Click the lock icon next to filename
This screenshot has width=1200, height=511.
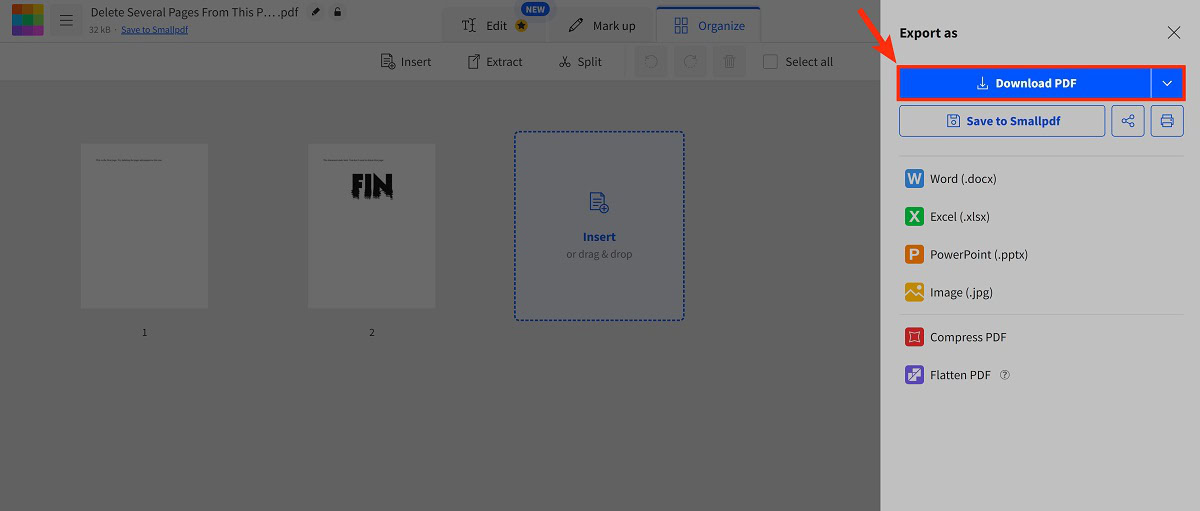pos(338,12)
